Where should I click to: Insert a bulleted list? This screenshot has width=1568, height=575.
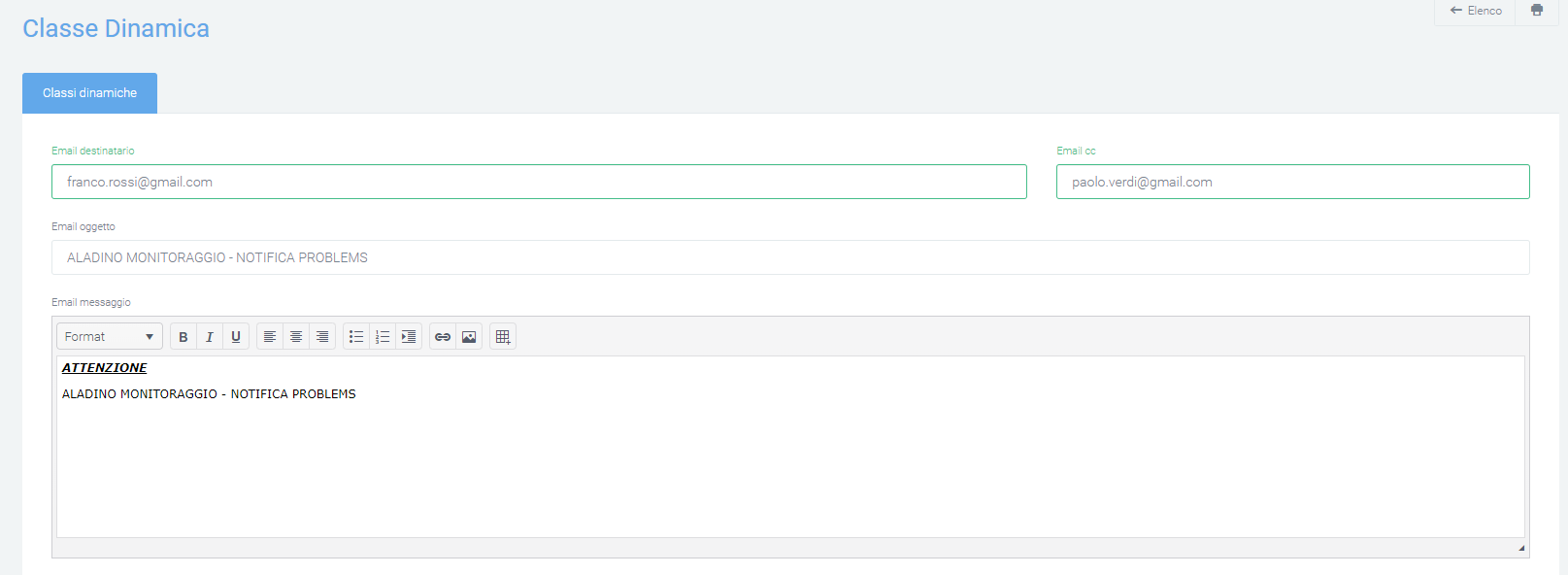[x=356, y=337]
